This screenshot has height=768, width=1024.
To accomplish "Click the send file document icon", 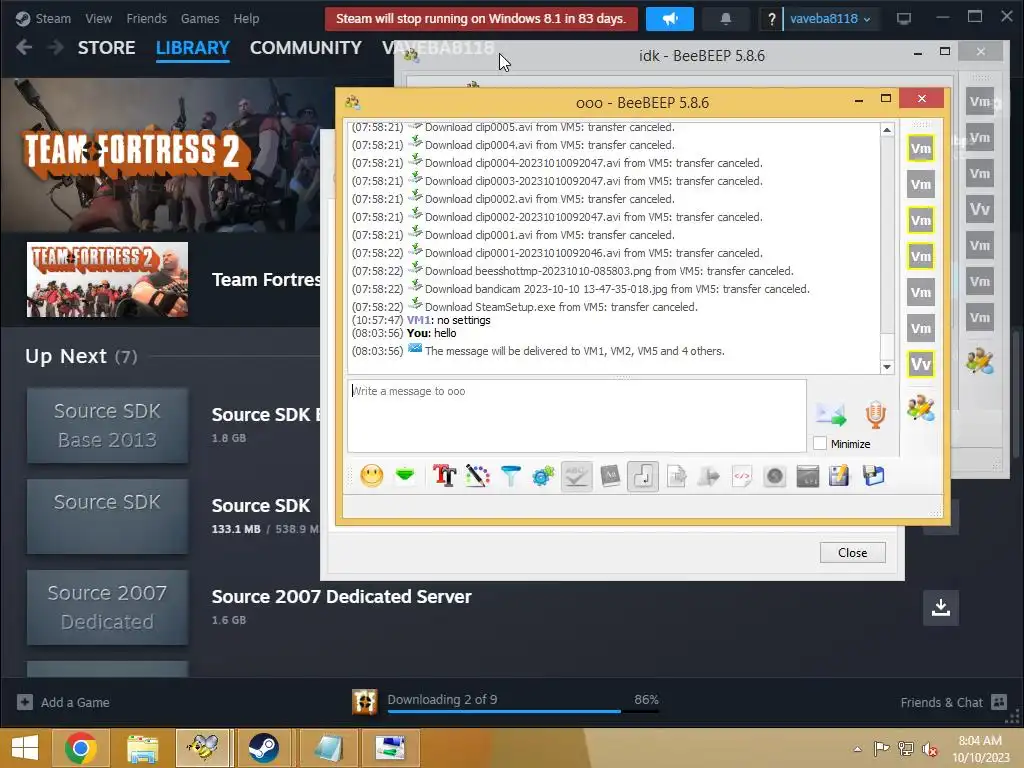I will (677, 476).
